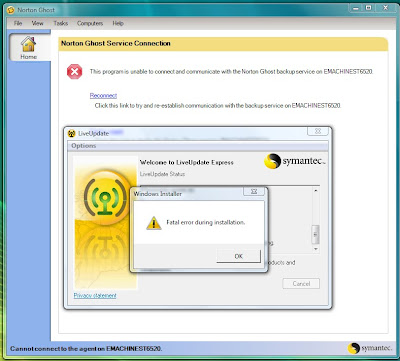400x361 pixels.
Task: Open the Tasks menu
Action: pyautogui.click(x=61, y=23)
